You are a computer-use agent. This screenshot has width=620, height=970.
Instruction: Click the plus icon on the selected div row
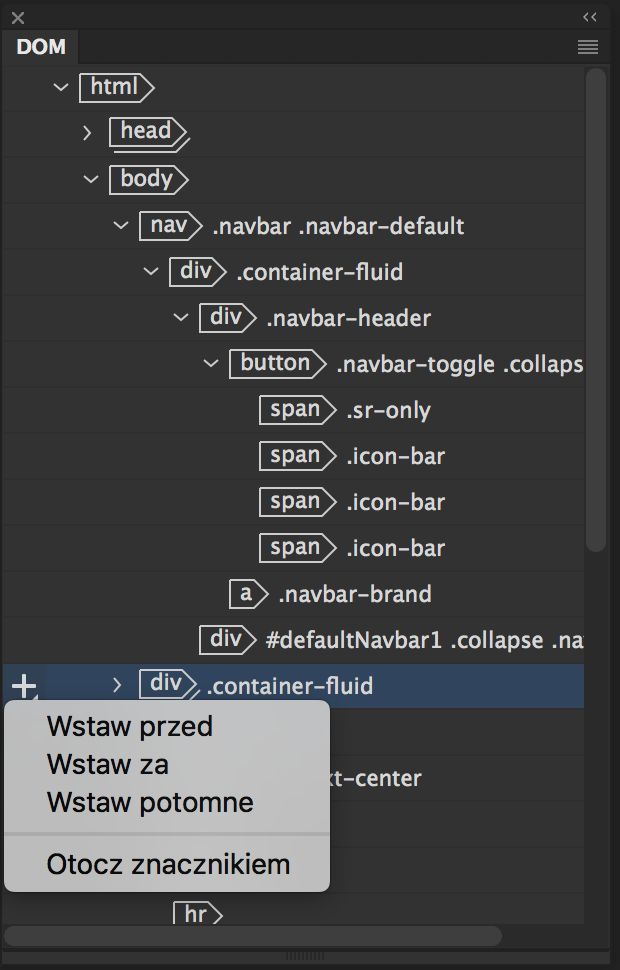[x=22, y=686]
